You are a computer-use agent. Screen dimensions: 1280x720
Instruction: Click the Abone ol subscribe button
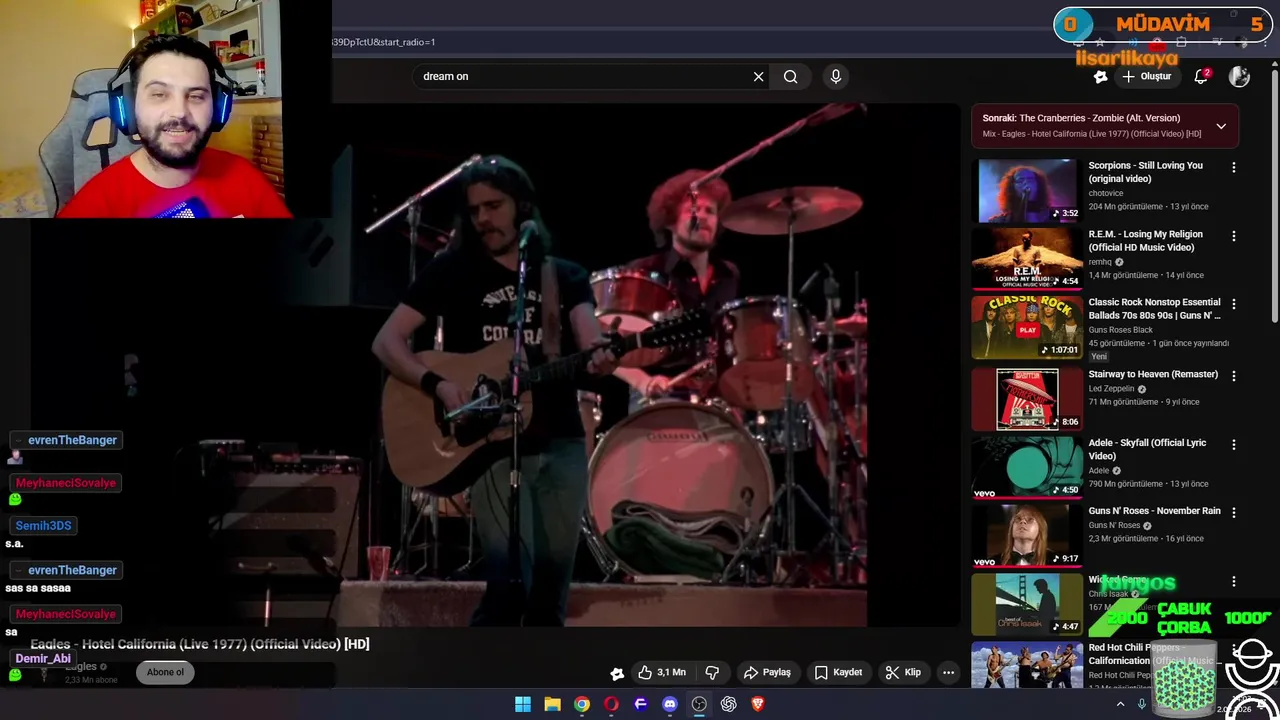[166, 672]
